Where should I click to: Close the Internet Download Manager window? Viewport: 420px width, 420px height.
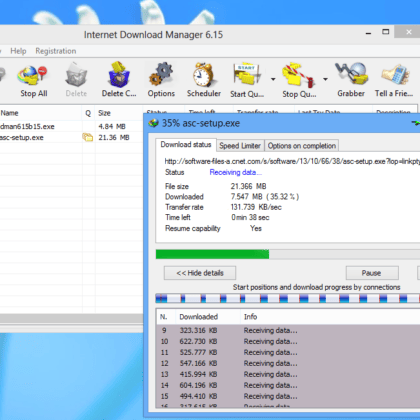point(409,32)
